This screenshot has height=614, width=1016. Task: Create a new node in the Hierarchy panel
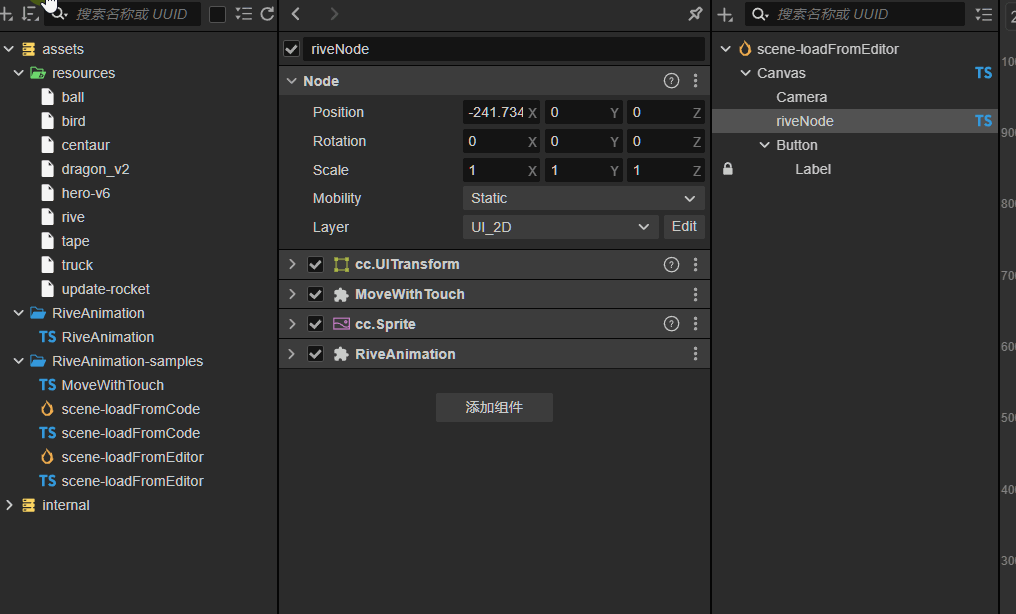click(x=725, y=14)
